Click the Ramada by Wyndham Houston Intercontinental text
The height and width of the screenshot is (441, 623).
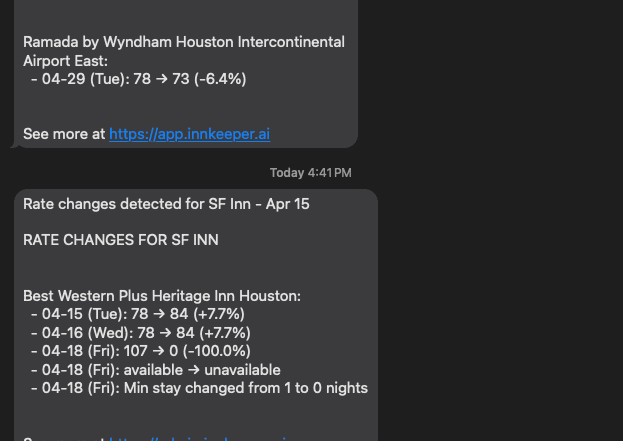coord(184,42)
